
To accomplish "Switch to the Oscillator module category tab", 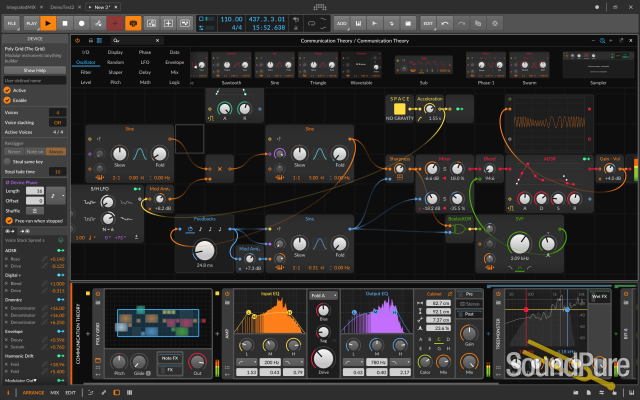I will pyautogui.click(x=86, y=61).
